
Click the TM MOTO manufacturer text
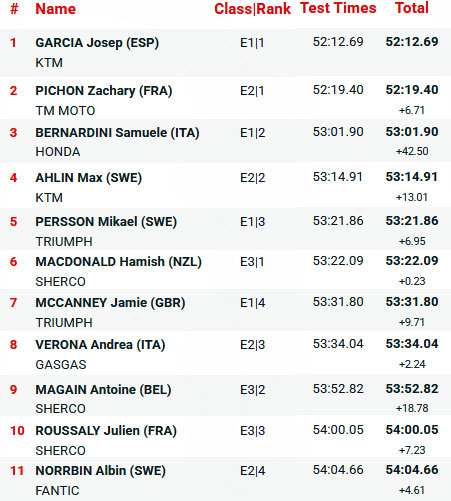click(65, 111)
